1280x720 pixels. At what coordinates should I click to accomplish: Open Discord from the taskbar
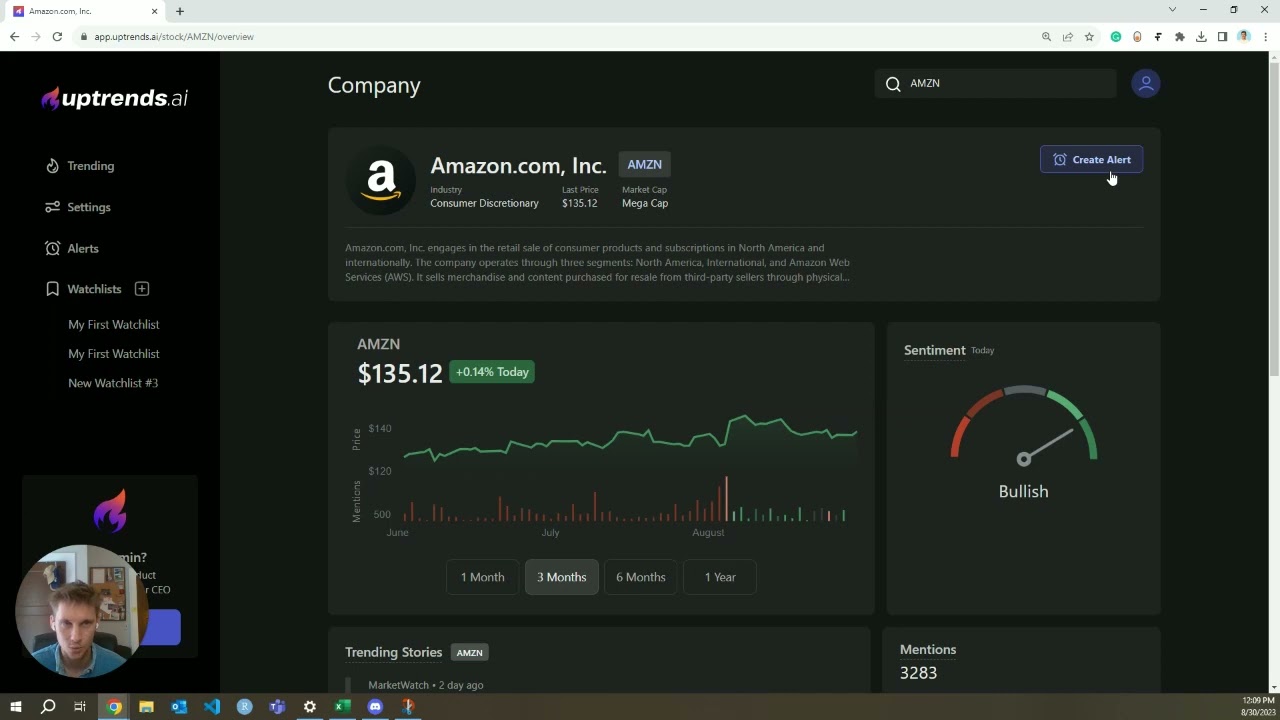point(375,707)
